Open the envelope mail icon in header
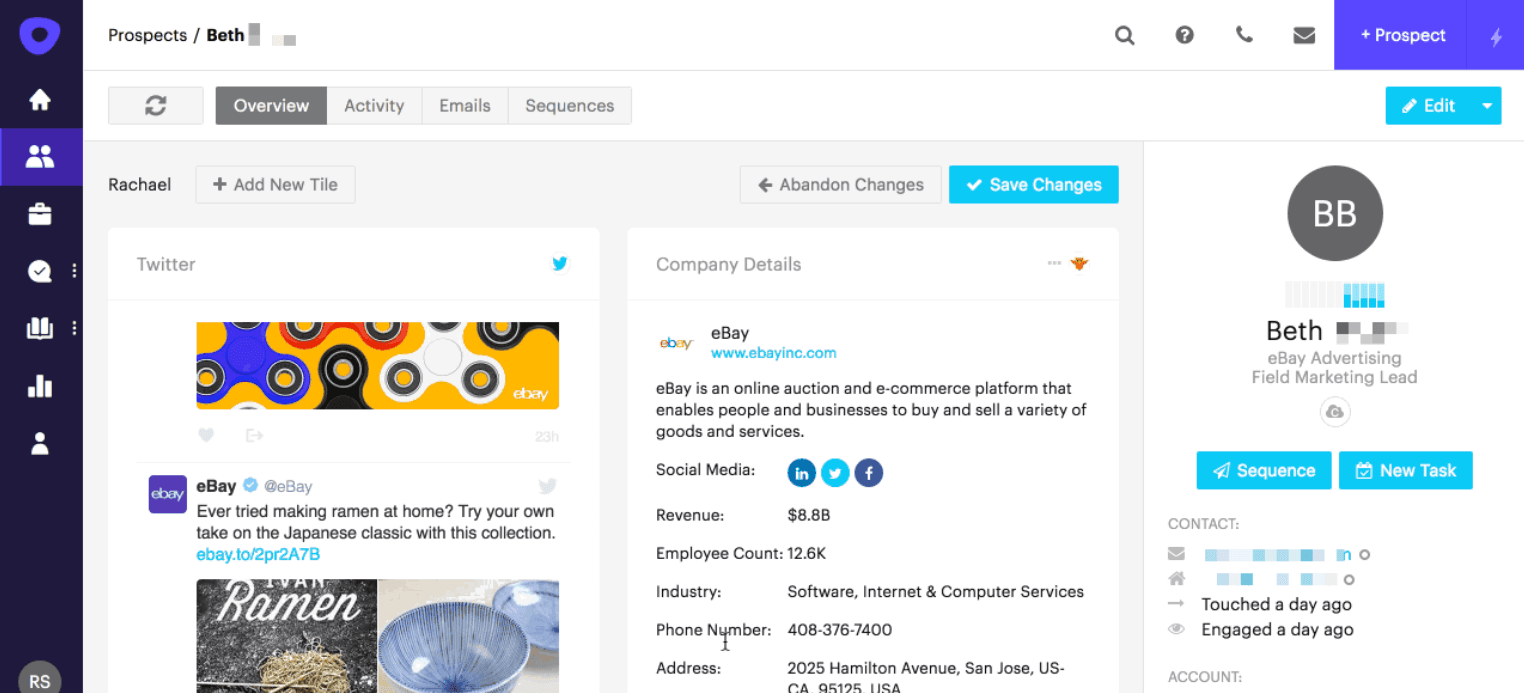 tap(1304, 36)
